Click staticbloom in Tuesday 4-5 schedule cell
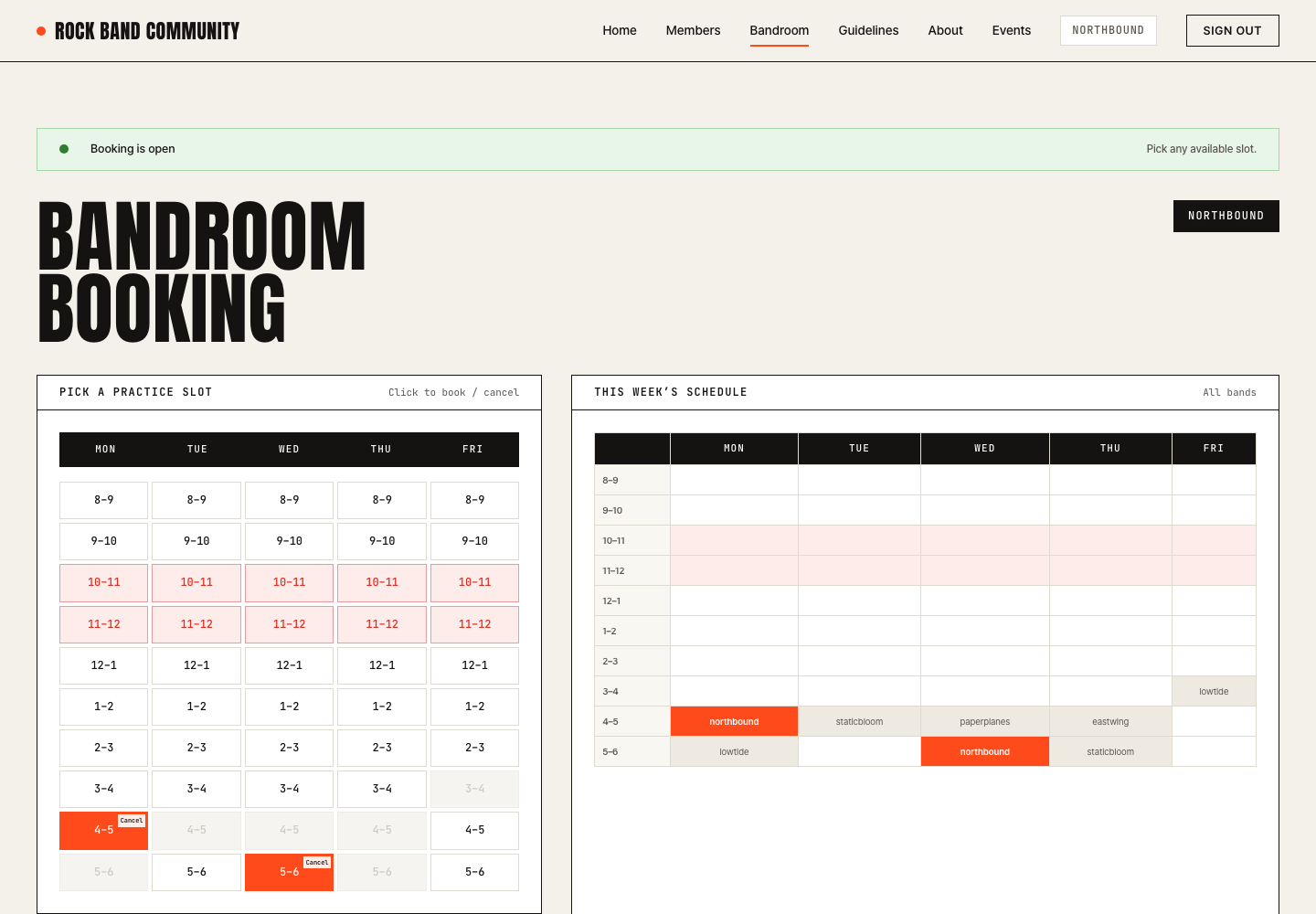 coord(860,722)
